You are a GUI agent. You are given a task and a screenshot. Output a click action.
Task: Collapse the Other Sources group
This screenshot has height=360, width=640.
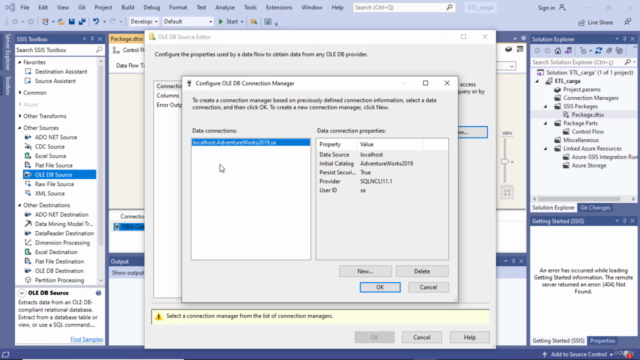pos(20,128)
